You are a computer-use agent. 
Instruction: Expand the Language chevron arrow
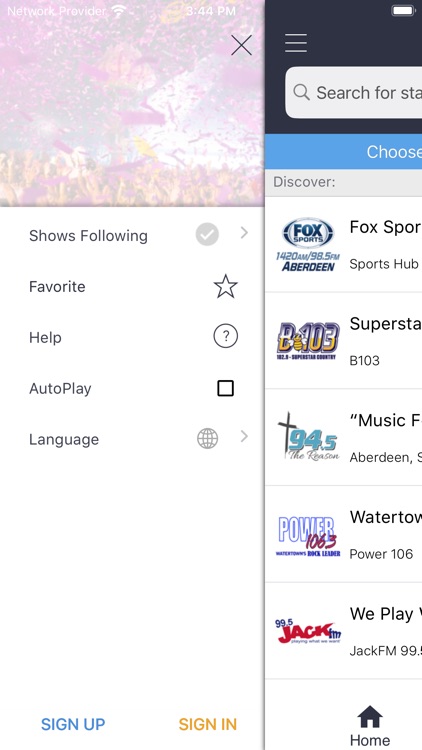(244, 436)
